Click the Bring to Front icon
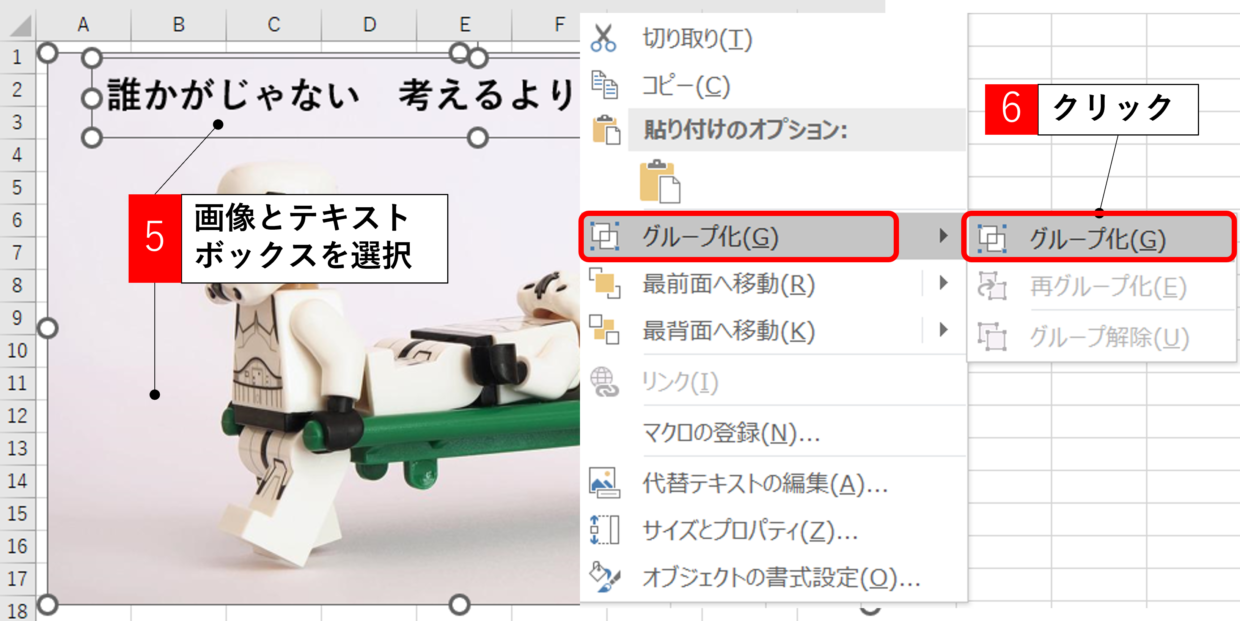This screenshot has height=621, width=1240. [605, 284]
